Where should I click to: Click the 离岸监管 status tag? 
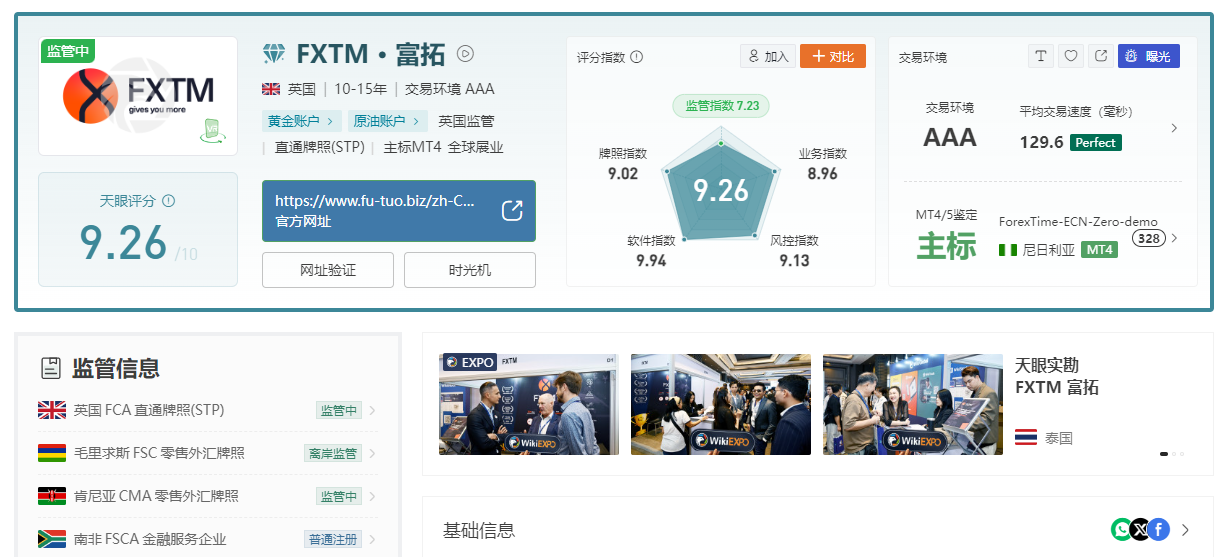coord(333,453)
